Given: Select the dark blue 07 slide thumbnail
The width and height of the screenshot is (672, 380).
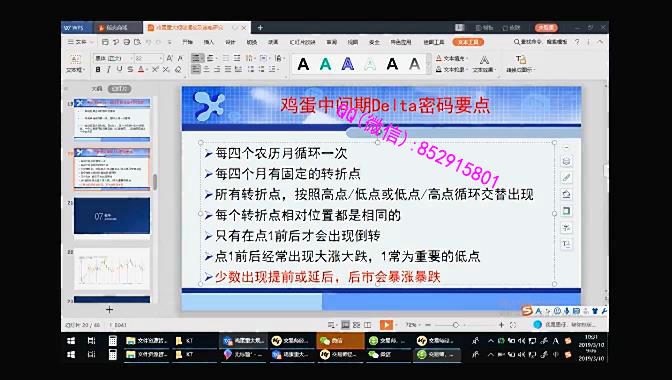Looking at the screenshot, I should [x=112, y=215].
